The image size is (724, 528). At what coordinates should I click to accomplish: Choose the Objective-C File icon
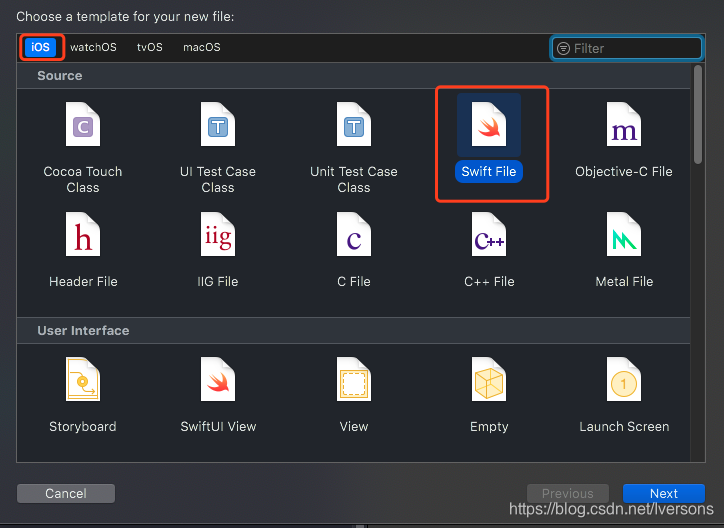(624, 124)
